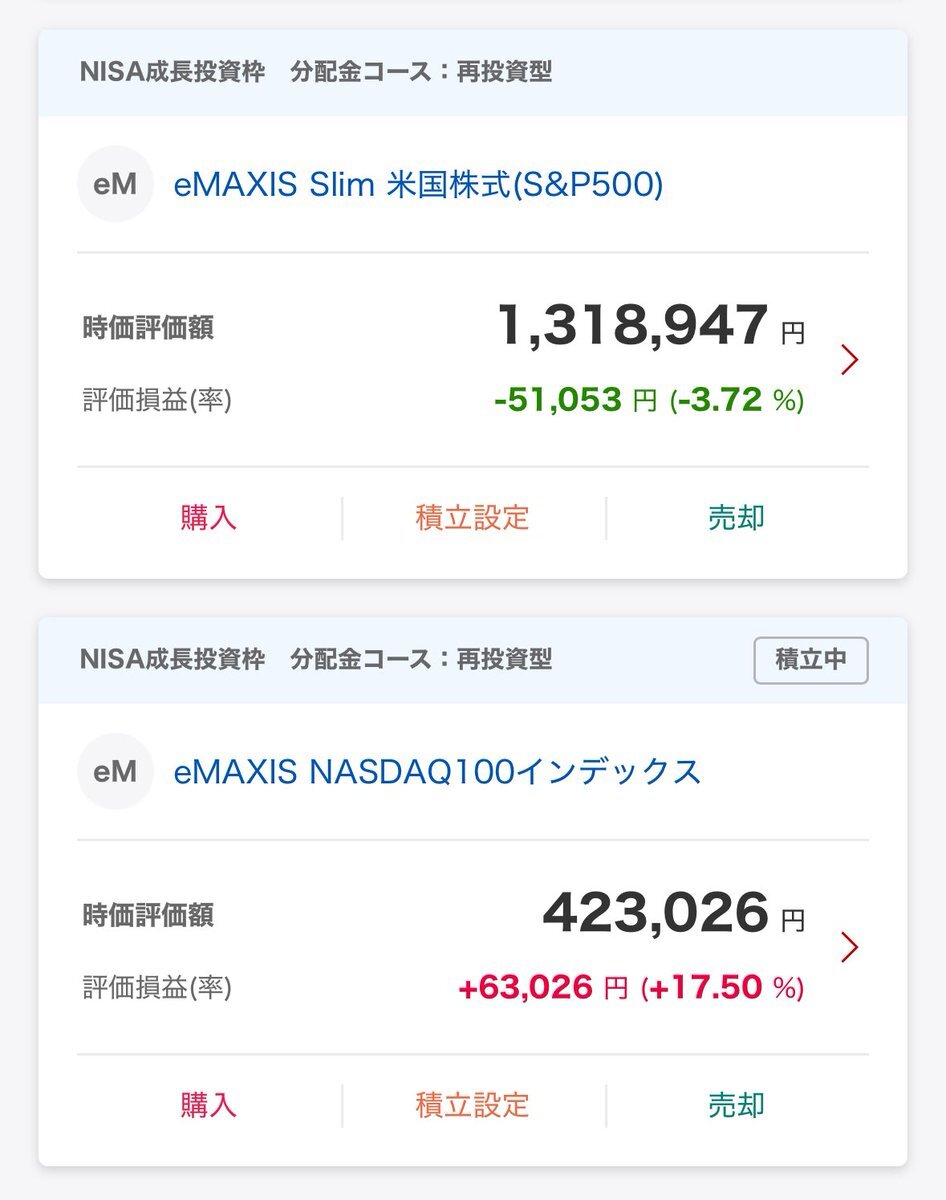
Task: Expand S&P500 details with red chevron
Action: coord(850,359)
